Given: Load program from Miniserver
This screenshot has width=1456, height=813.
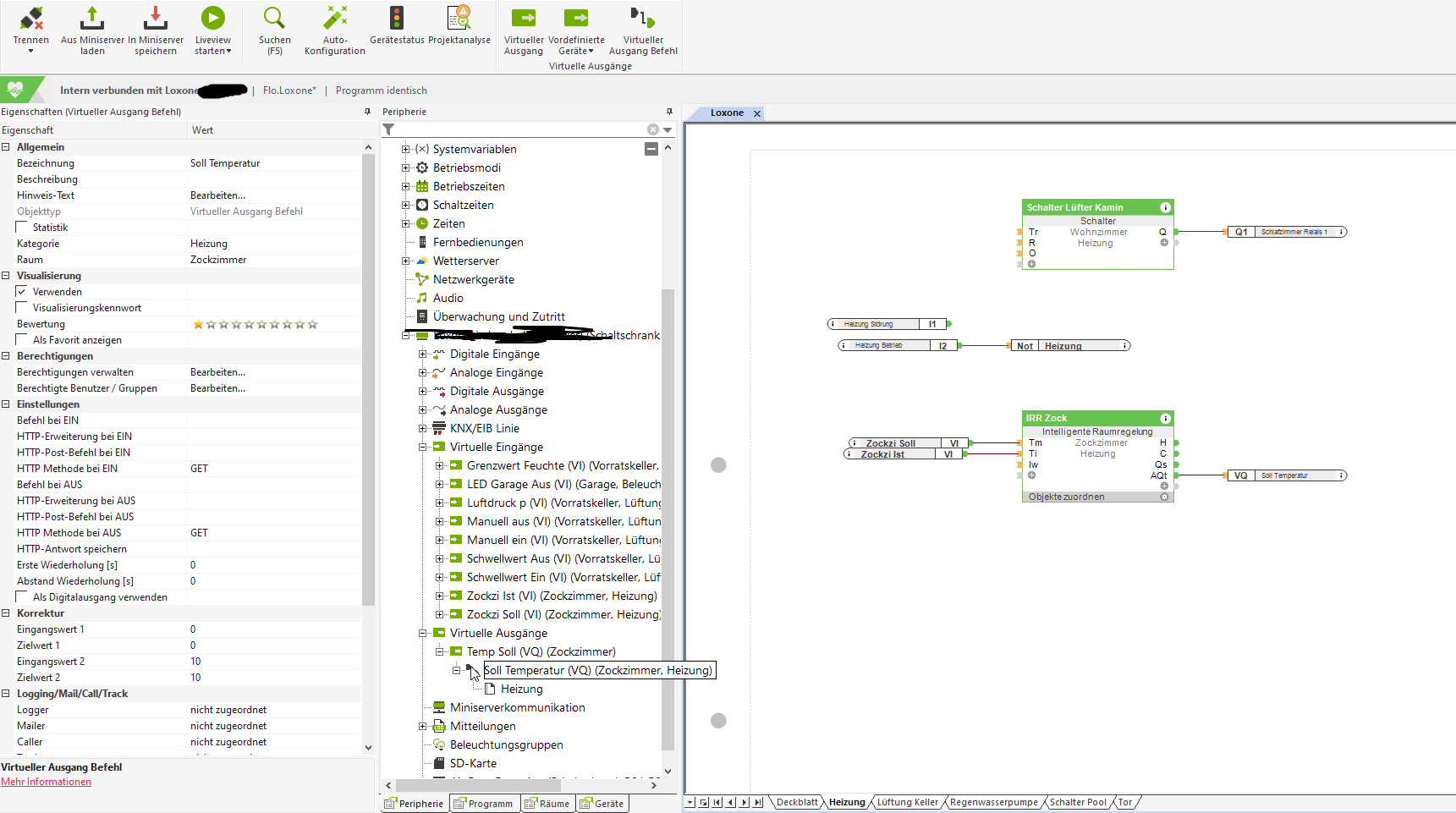Looking at the screenshot, I should click(92, 19).
